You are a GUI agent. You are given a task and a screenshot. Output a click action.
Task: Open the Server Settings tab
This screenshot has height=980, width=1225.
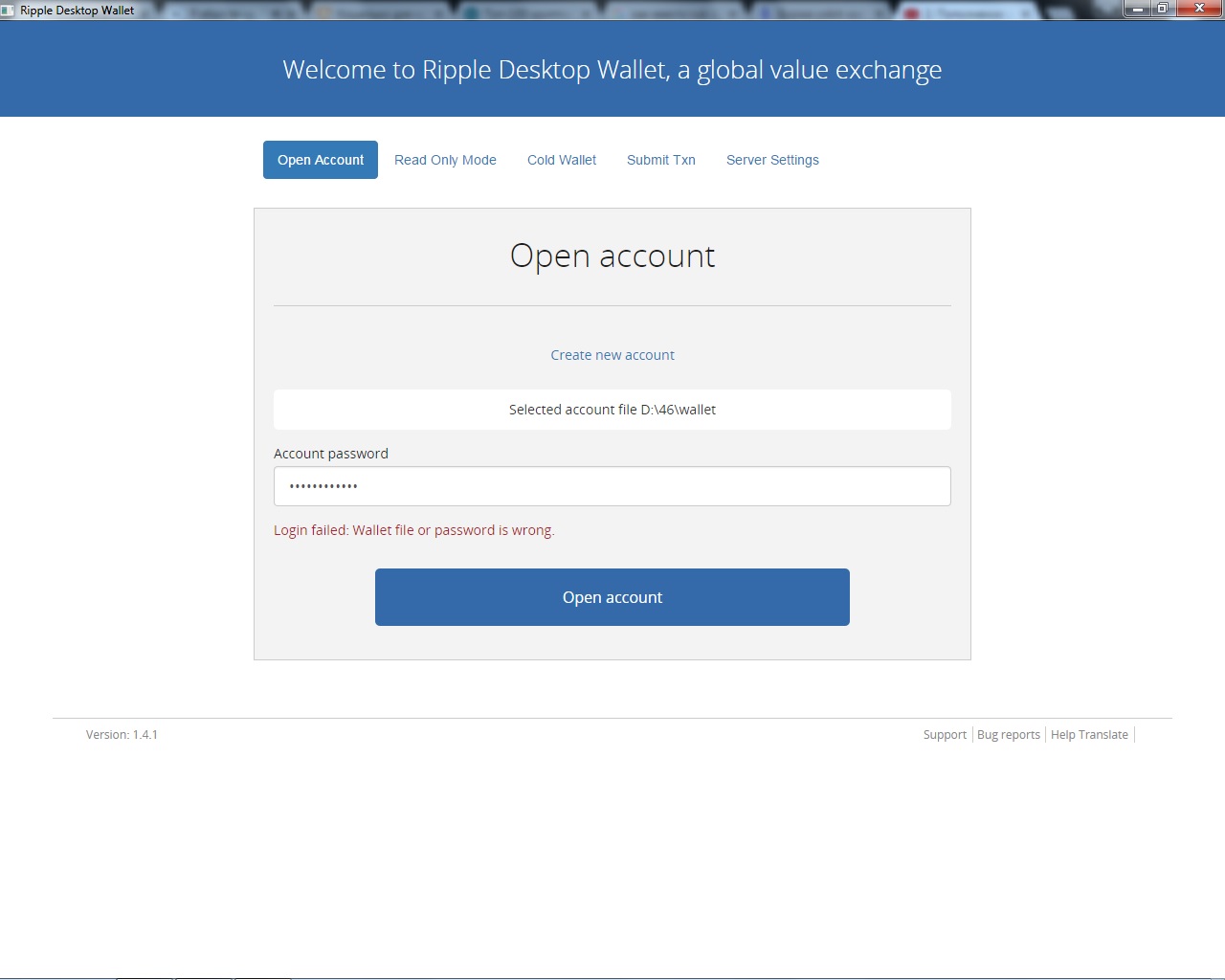(772, 160)
